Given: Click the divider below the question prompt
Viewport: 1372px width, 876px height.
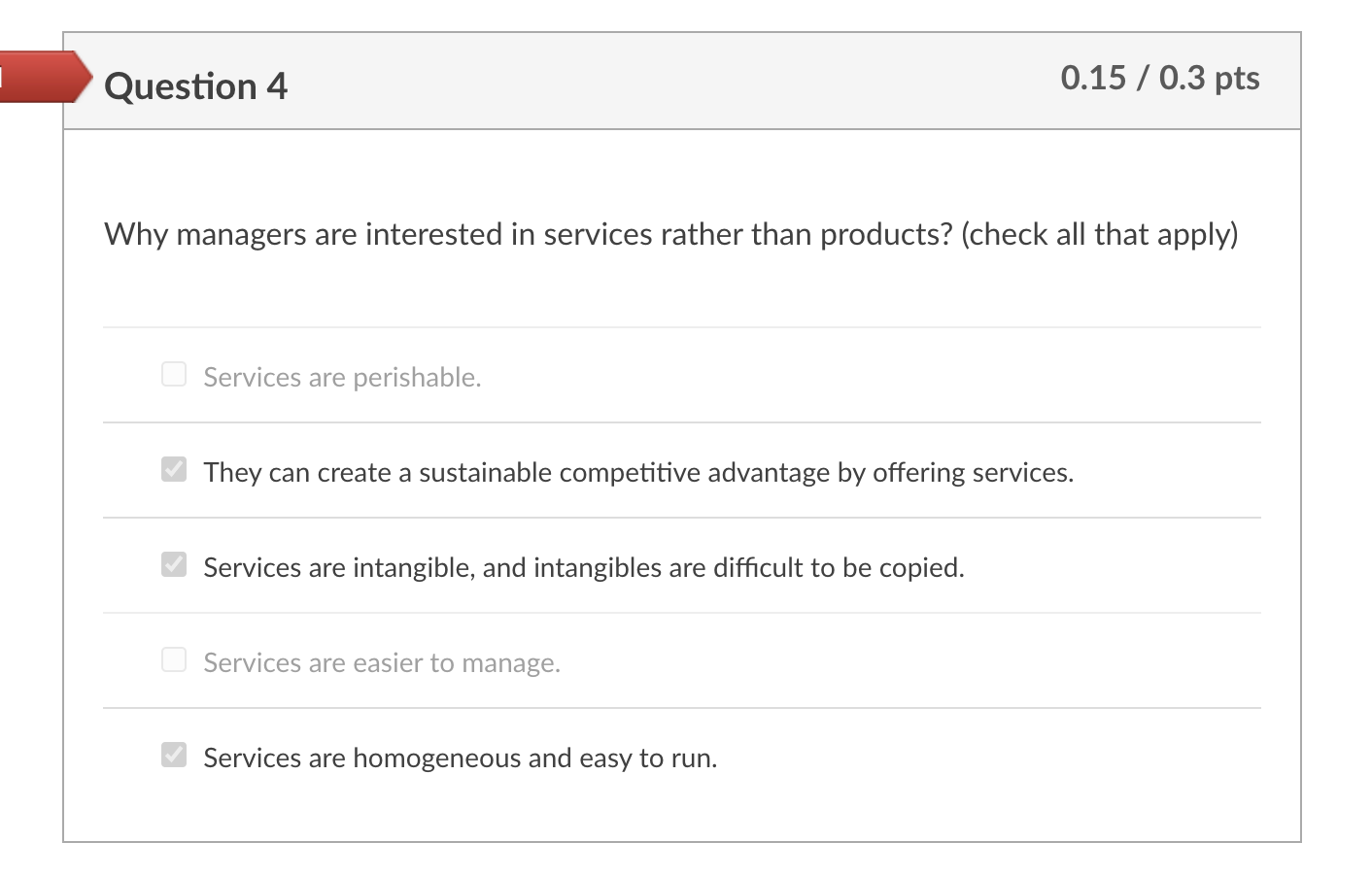Looking at the screenshot, I should point(680,326).
